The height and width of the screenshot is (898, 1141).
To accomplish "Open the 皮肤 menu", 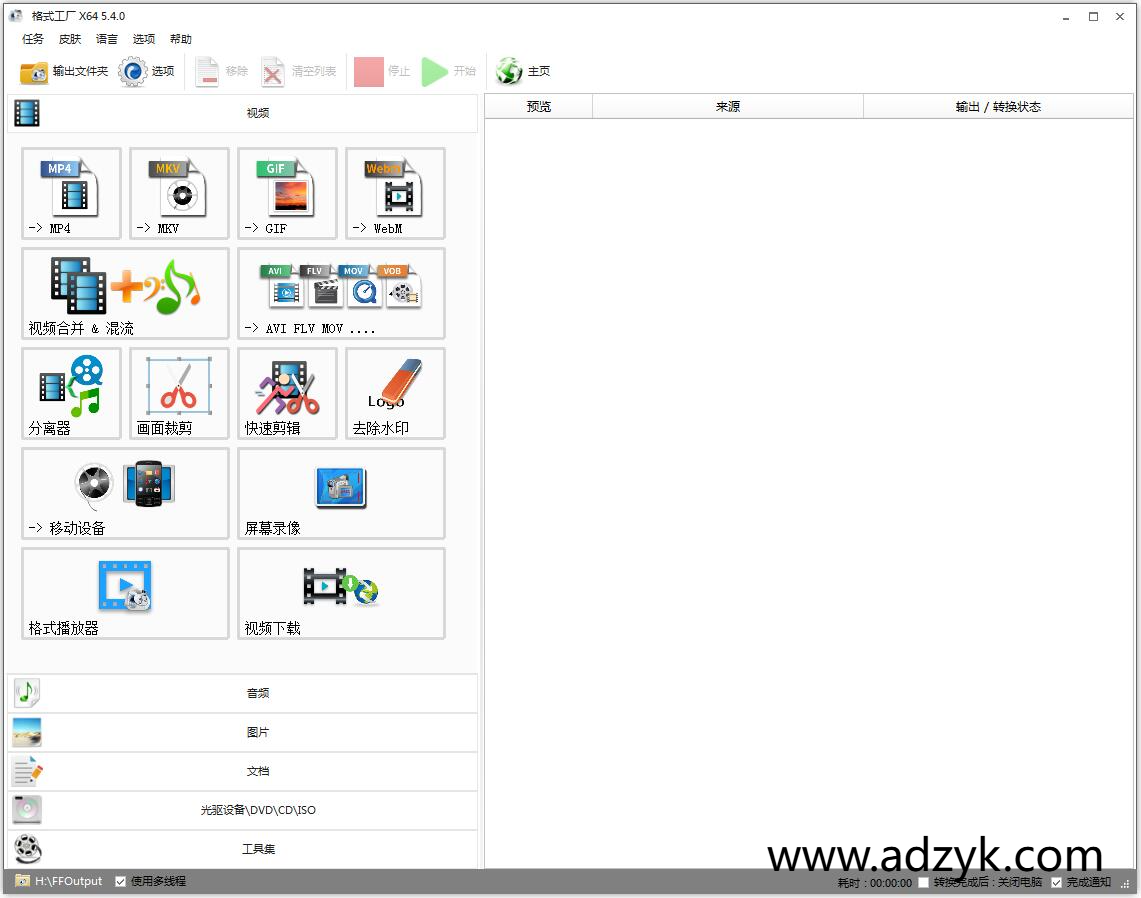I will coord(70,39).
